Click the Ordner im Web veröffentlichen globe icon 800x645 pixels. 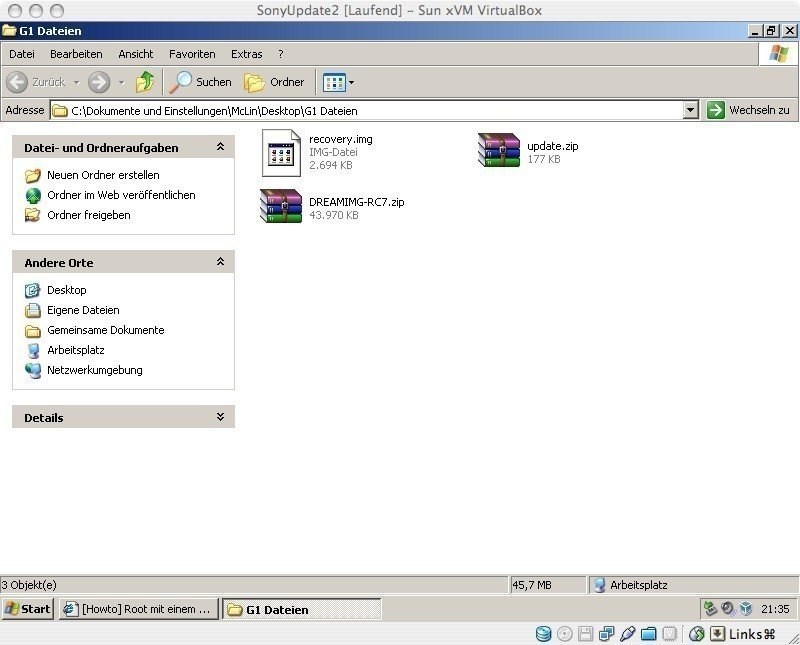[x=33, y=195]
